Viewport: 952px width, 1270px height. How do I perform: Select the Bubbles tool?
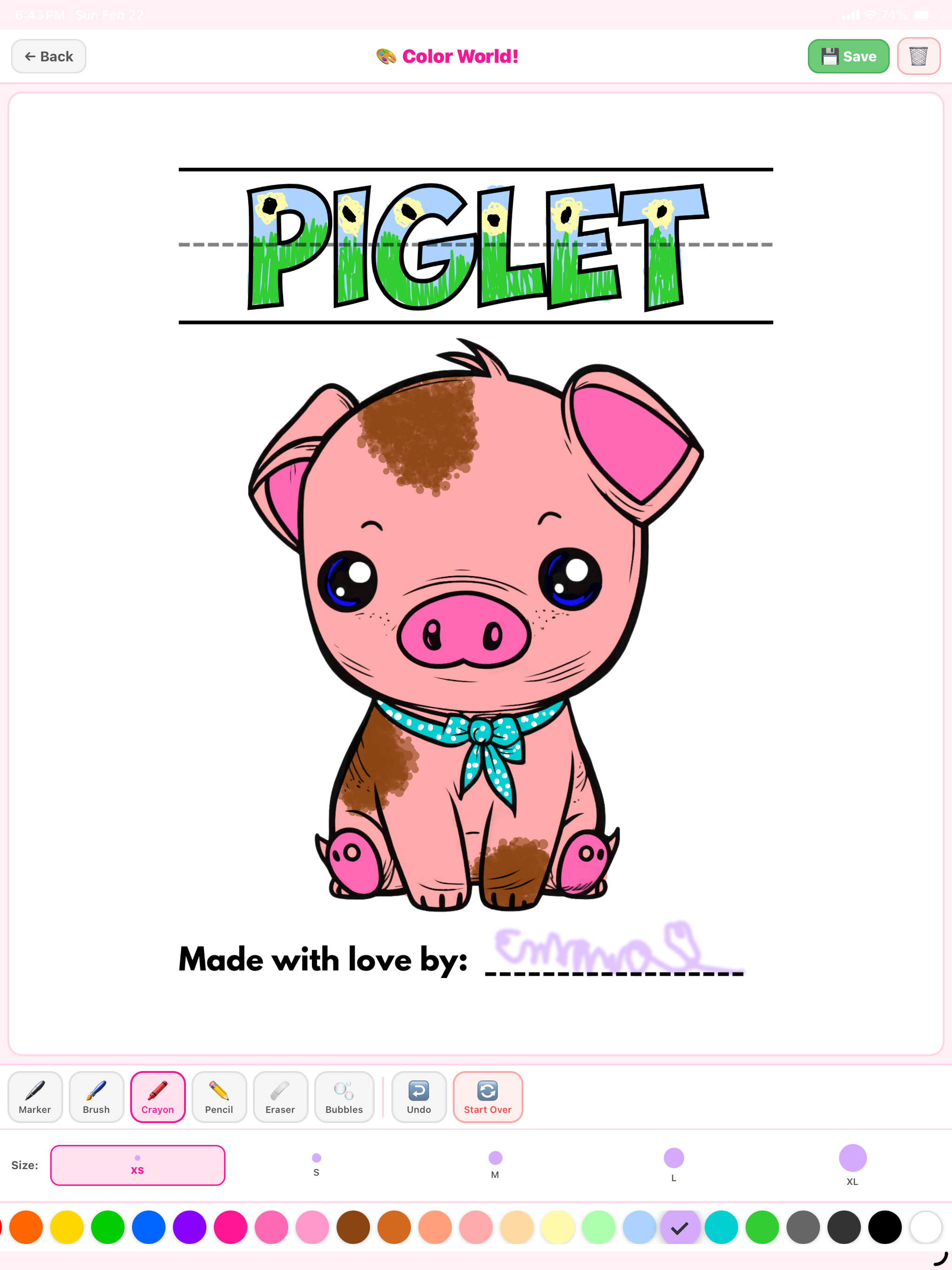pyautogui.click(x=344, y=1096)
